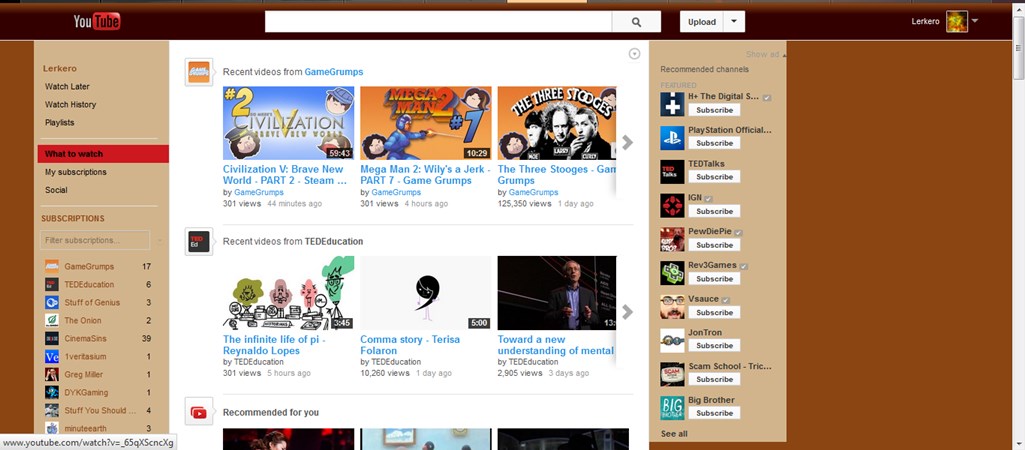Open Mega Man 2 video thumbnail
The width and height of the screenshot is (1025, 450).
[426, 123]
